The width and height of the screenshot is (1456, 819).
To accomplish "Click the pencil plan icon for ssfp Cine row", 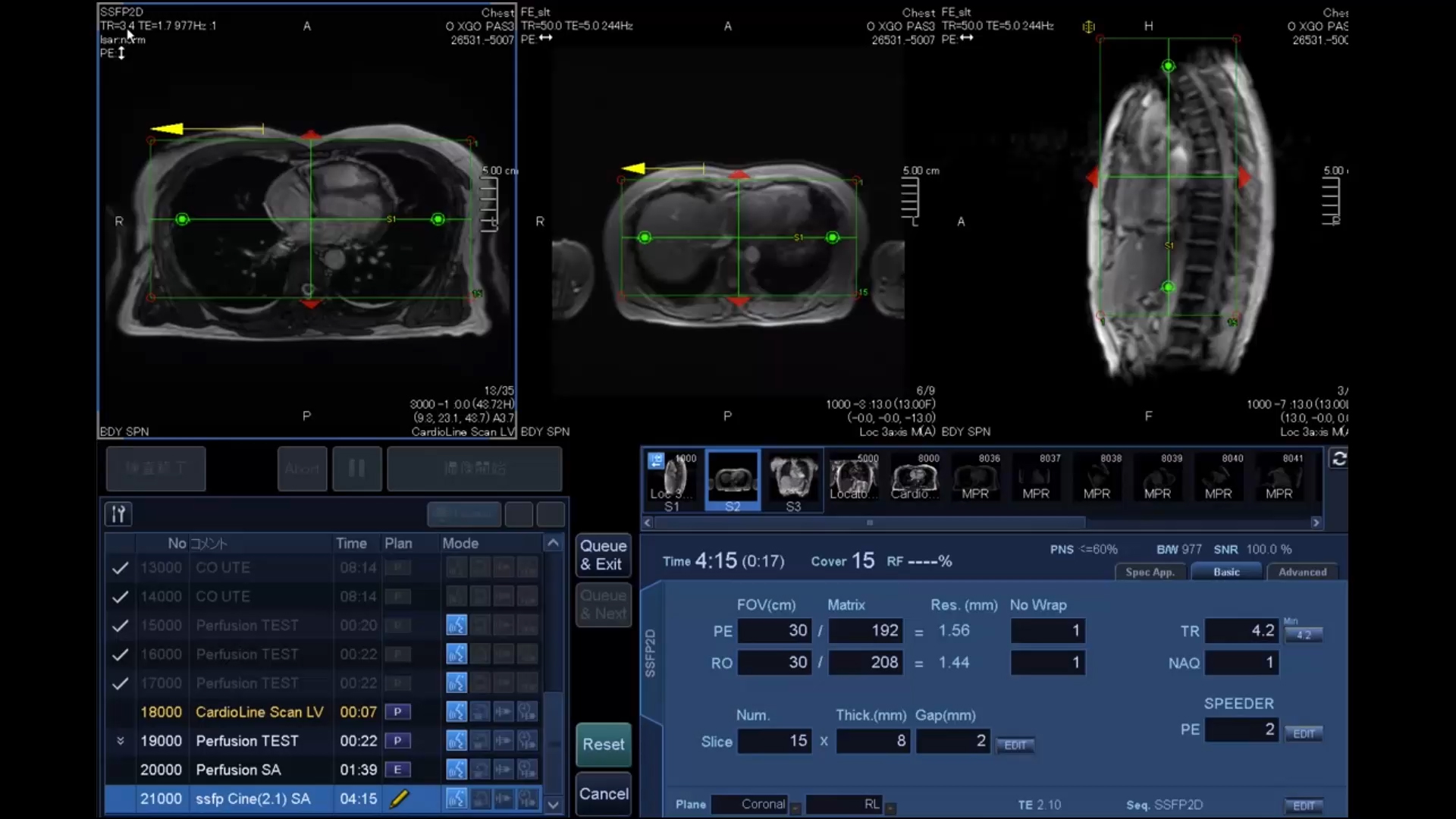I will 399,799.
